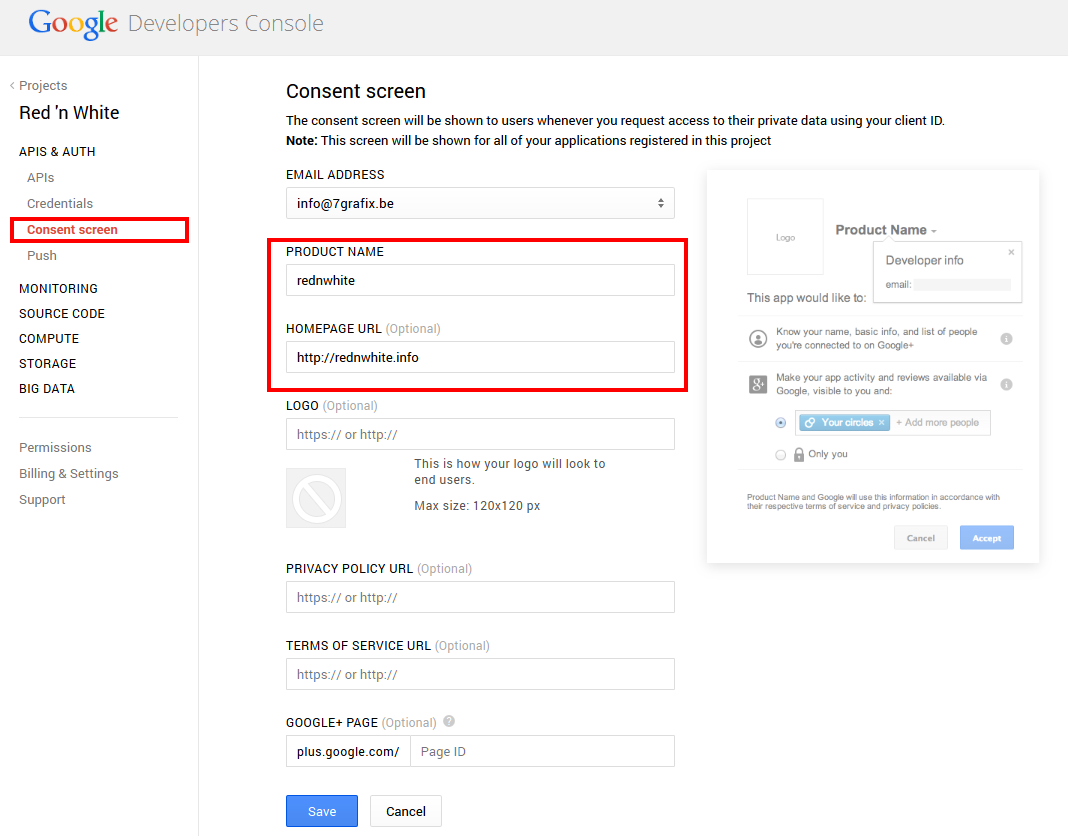The width and height of the screenshot is (1068, 836).
Task: Open Support in sidebar
Action: (42, 499)
